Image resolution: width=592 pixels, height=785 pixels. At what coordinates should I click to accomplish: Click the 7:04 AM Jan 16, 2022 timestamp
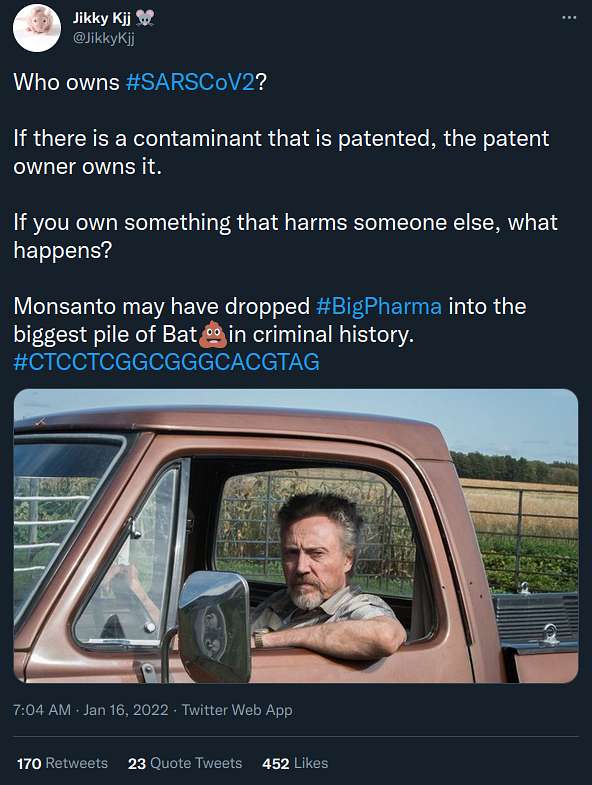91,710
